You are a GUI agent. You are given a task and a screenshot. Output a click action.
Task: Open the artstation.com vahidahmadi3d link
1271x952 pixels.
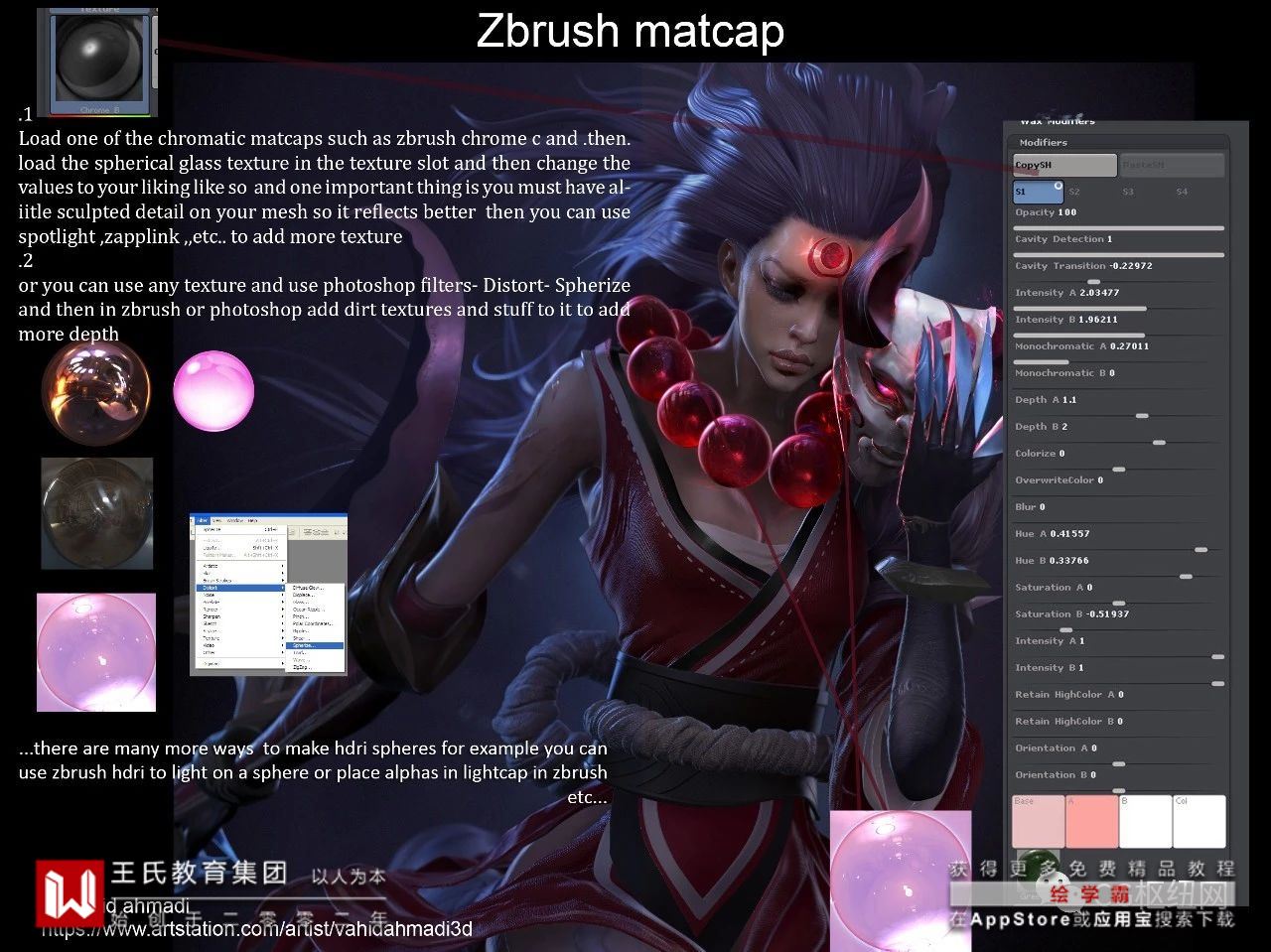[257, 930]
